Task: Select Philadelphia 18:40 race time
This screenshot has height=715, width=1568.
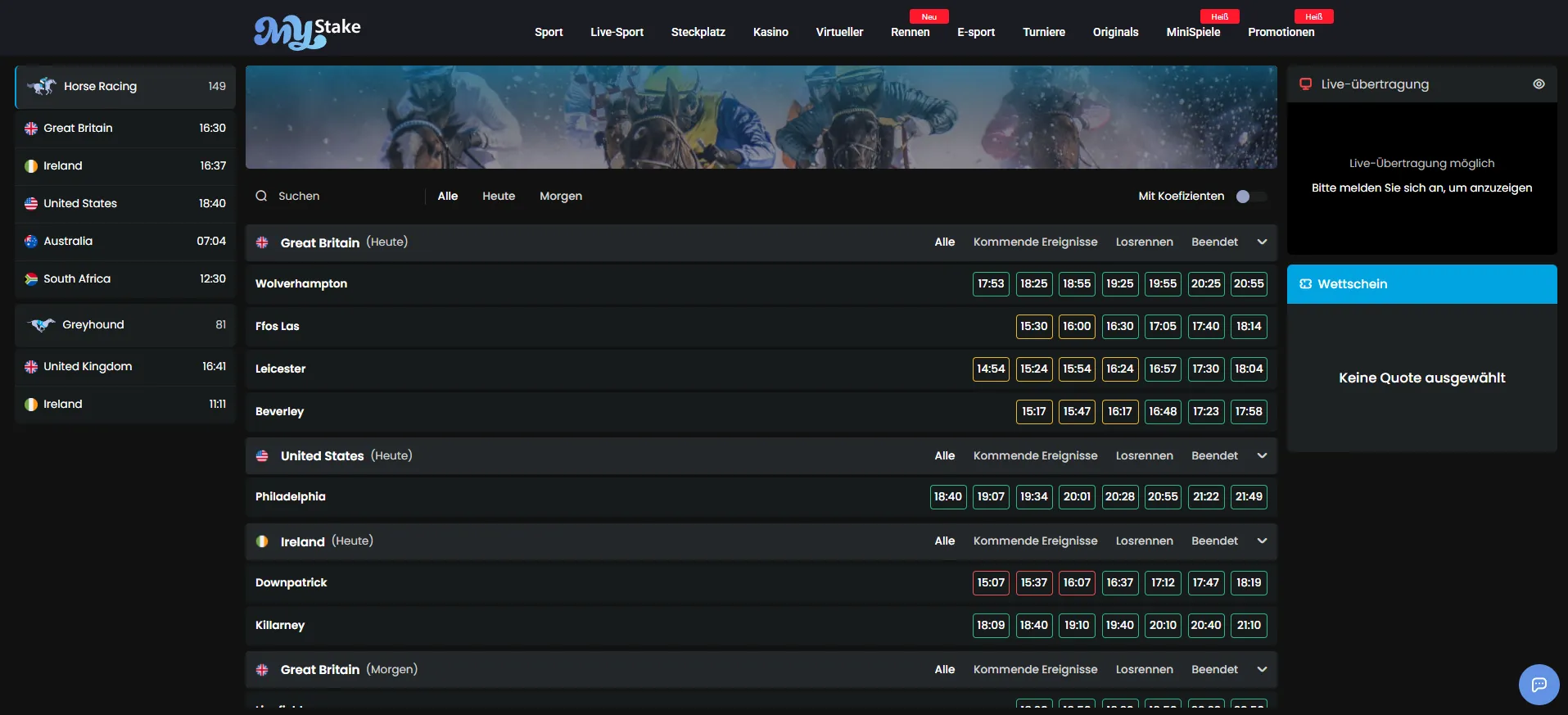Action: (948, 496)
